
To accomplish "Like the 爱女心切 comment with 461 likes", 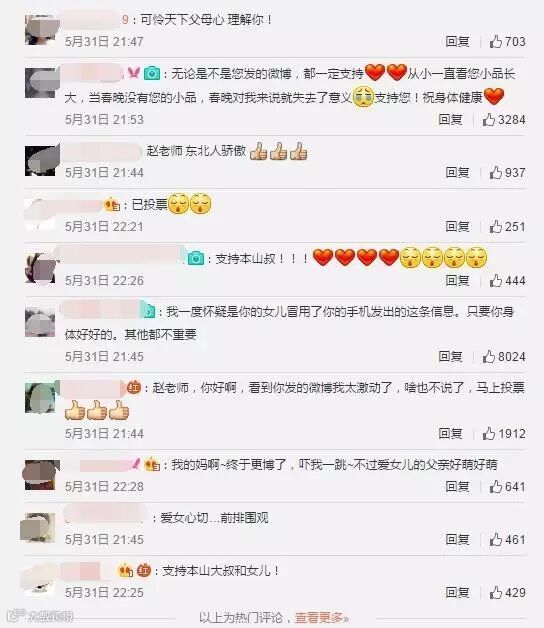I will (496, 539).
